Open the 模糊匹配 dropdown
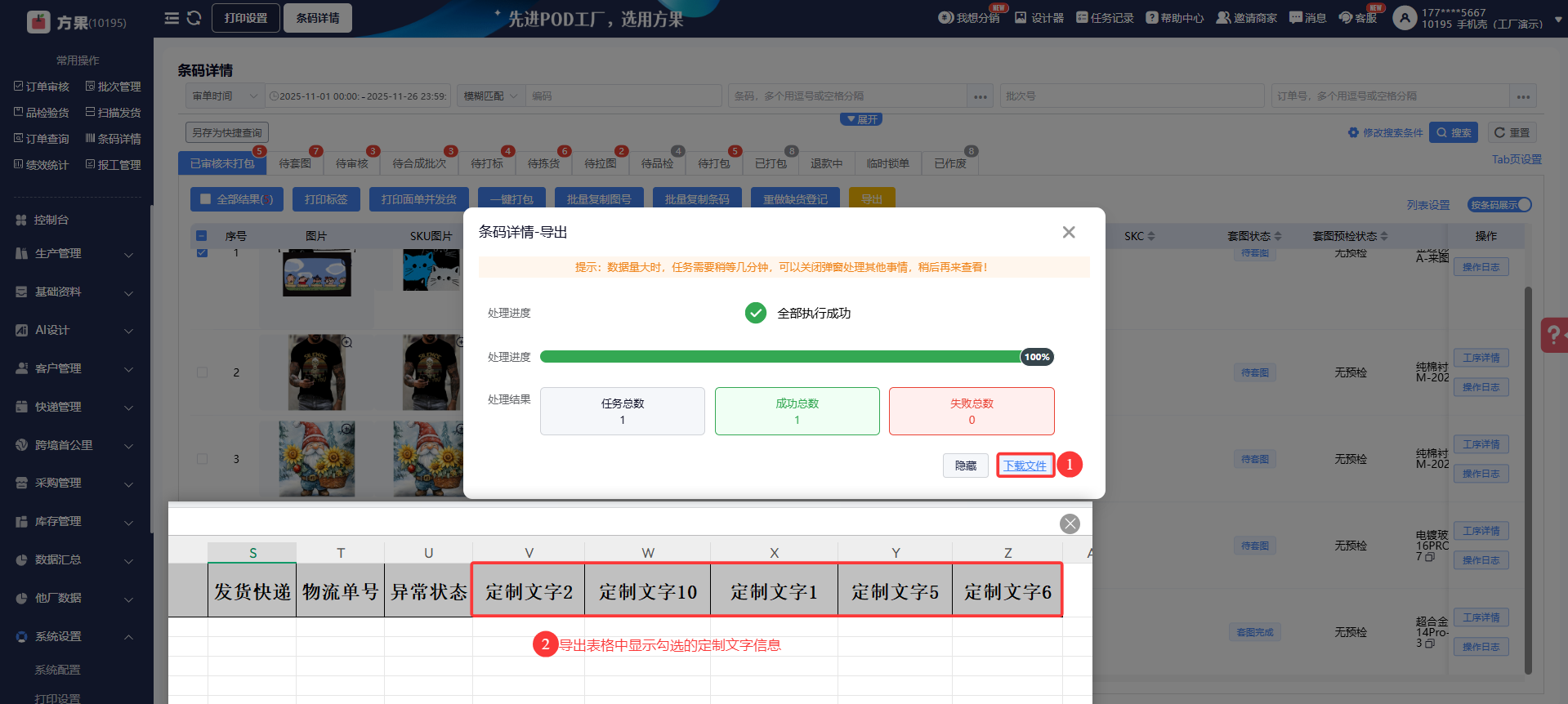 [x=491, y=96]
